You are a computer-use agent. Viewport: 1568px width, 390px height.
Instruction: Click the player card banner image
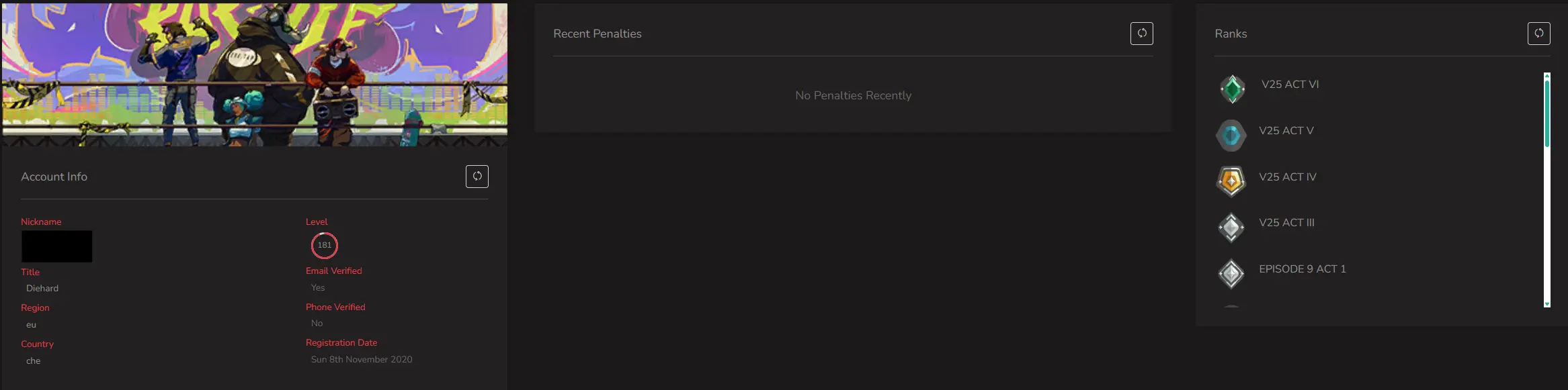click(x=255, y=74)
